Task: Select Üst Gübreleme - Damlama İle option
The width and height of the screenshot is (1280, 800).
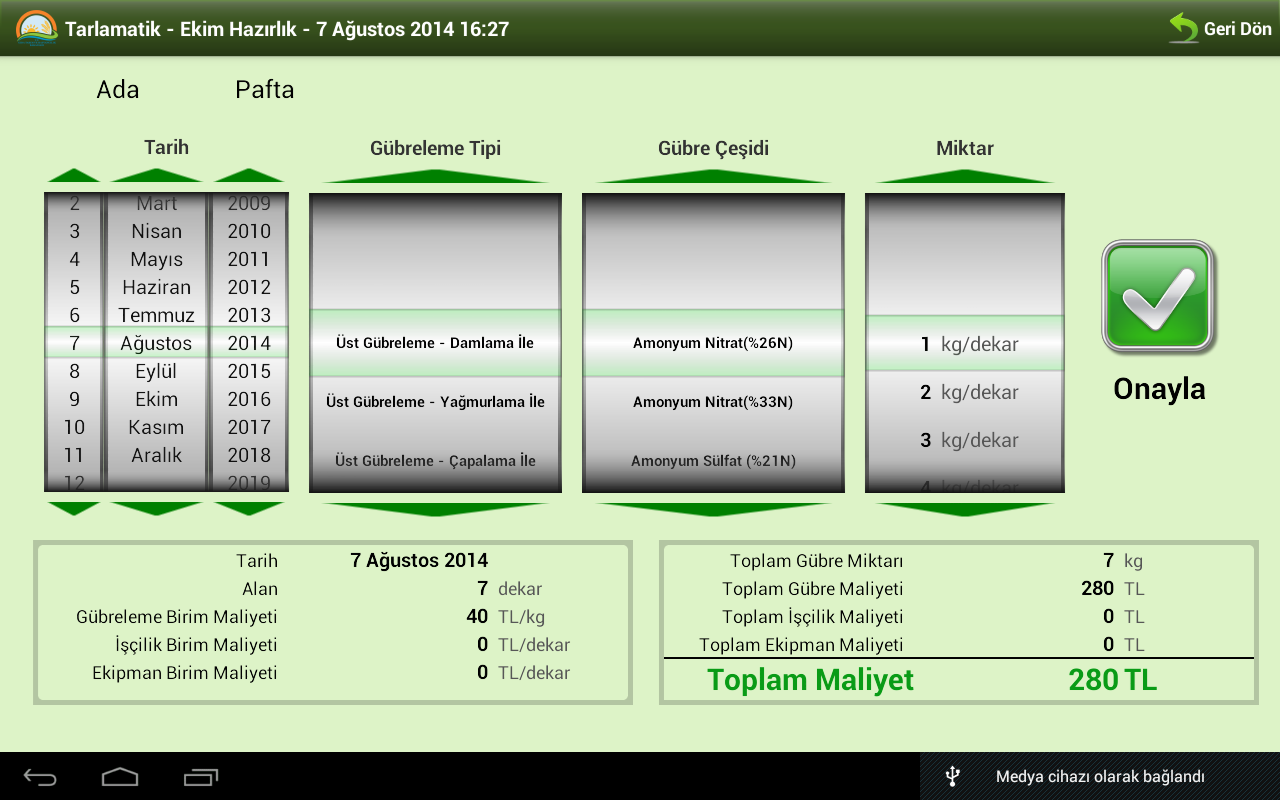Action: (435, 343)
